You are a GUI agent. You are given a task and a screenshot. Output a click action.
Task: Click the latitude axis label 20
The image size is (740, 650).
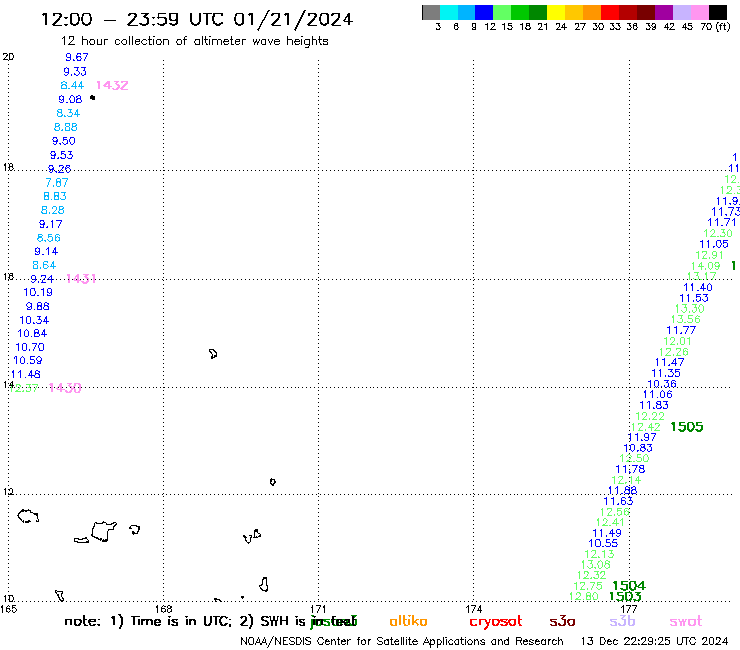pos(8,57)
